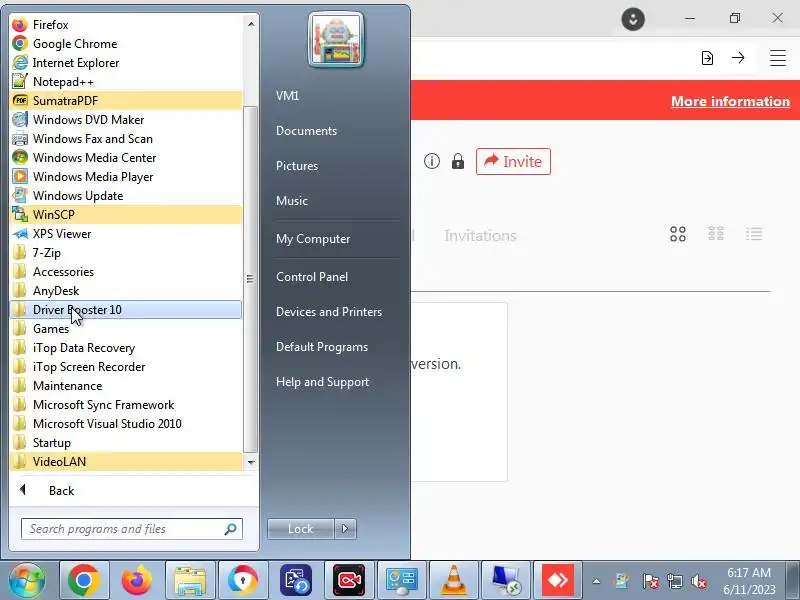Viewport: 800px width, 600px height.
Task: Click the user account robot picture
Action: (336, 40)
